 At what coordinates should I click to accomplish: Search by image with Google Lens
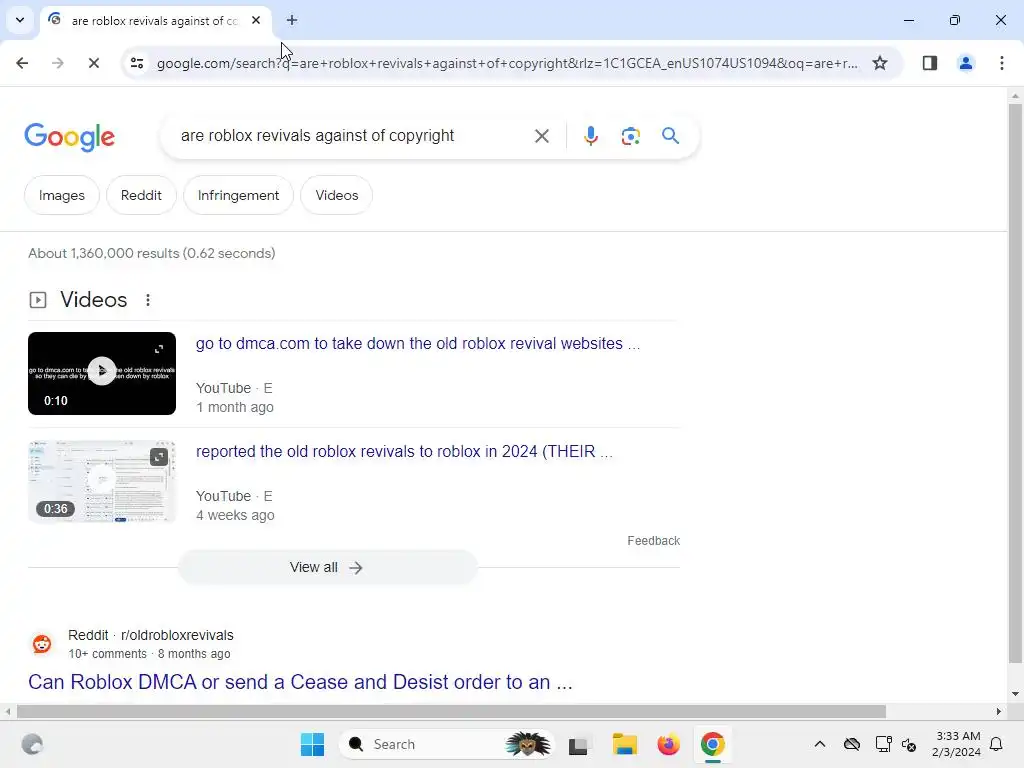coord(630,136)
